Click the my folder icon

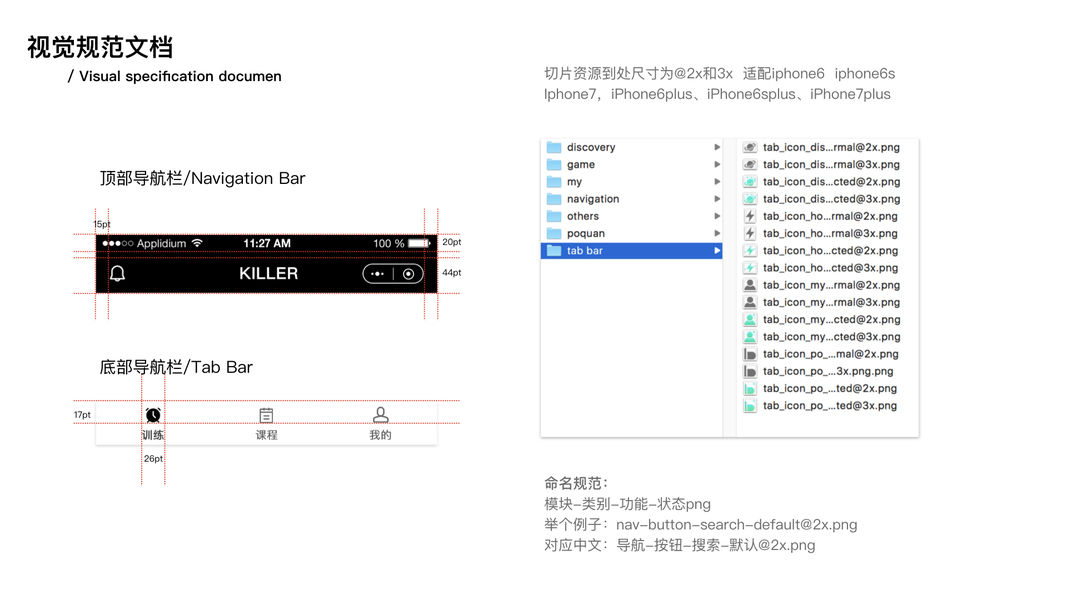tap(554, 182)
